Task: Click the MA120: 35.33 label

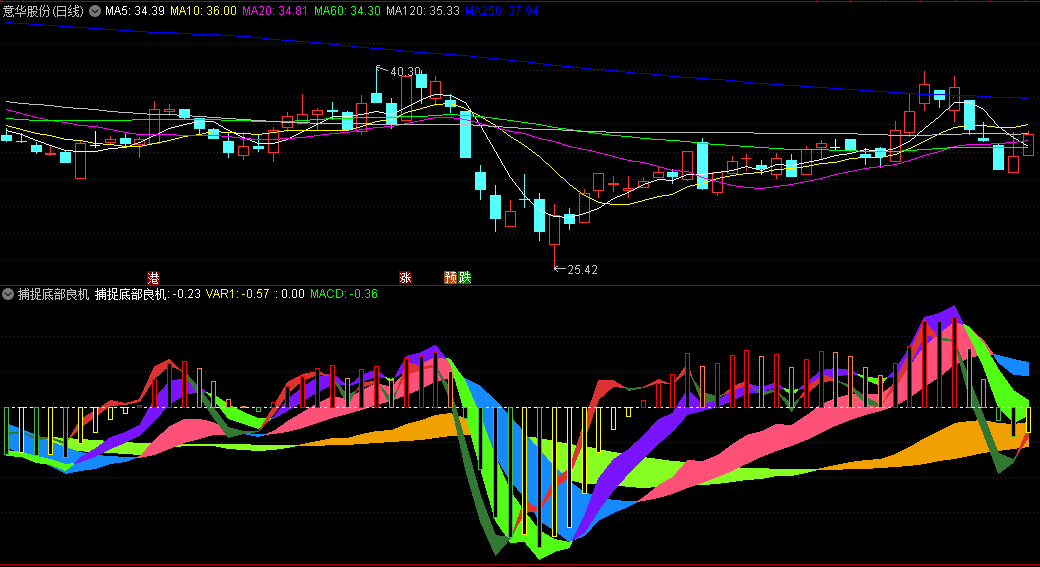Action: [x=422, y=11]
